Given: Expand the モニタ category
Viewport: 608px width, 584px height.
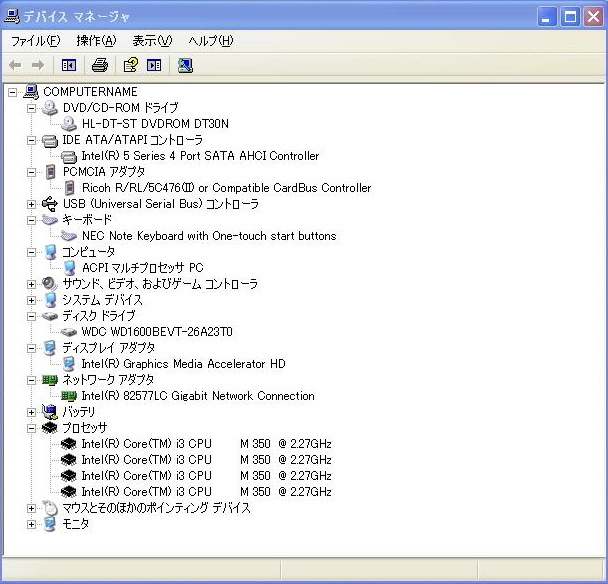Looking at the screenshot, I should coord(32,524).
